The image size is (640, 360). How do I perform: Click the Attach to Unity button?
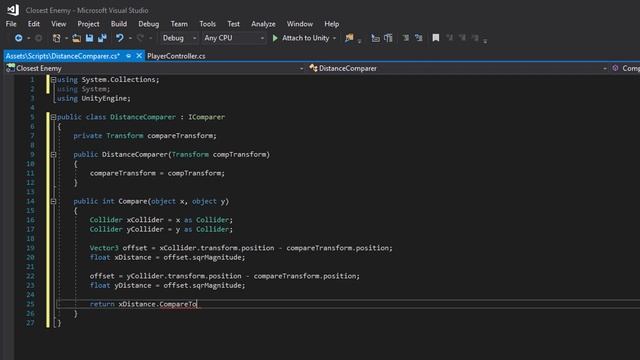[x=305, y=38]
